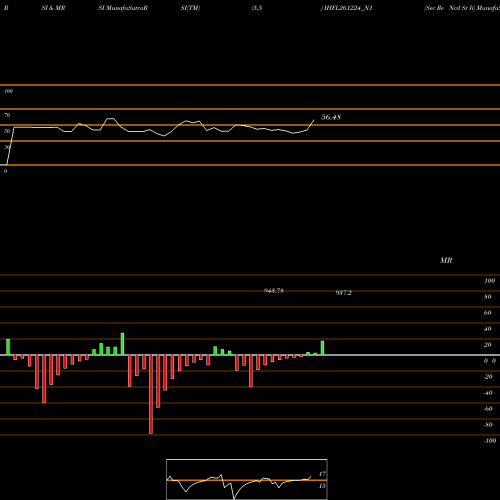Click the 80 label on MR axis
This screenshot has height=500, width=500.
pyautogui.click(x=488, y=297)
